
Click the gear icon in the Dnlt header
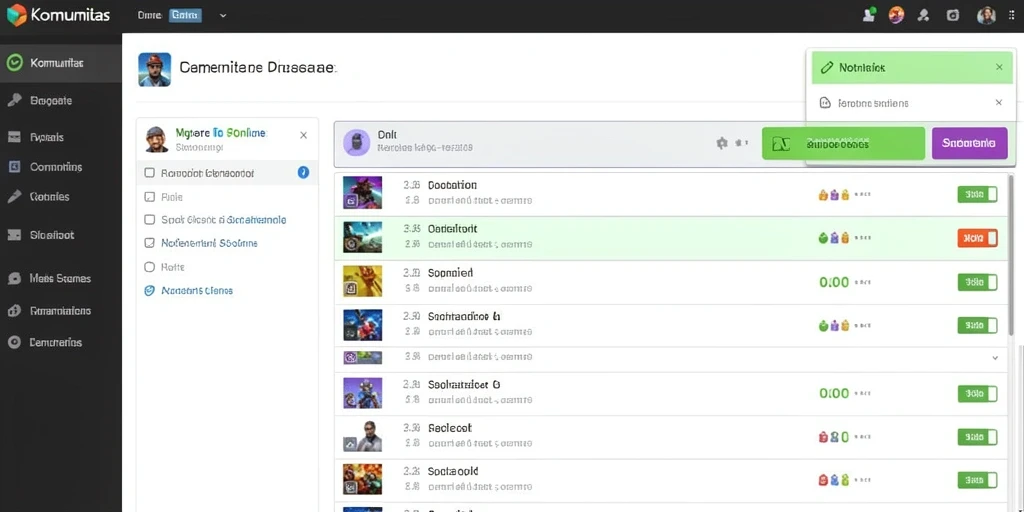[x=722, y=142]
